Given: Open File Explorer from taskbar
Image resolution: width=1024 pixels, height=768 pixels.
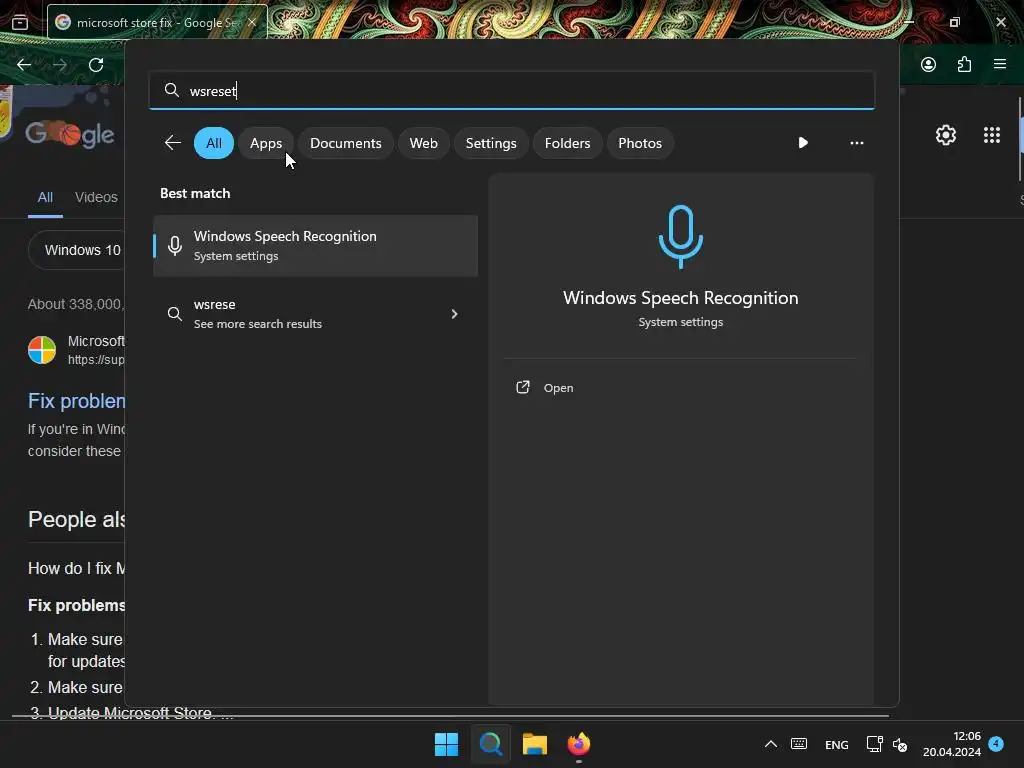Looking at the screenshot, I should [x=534, y=744].
